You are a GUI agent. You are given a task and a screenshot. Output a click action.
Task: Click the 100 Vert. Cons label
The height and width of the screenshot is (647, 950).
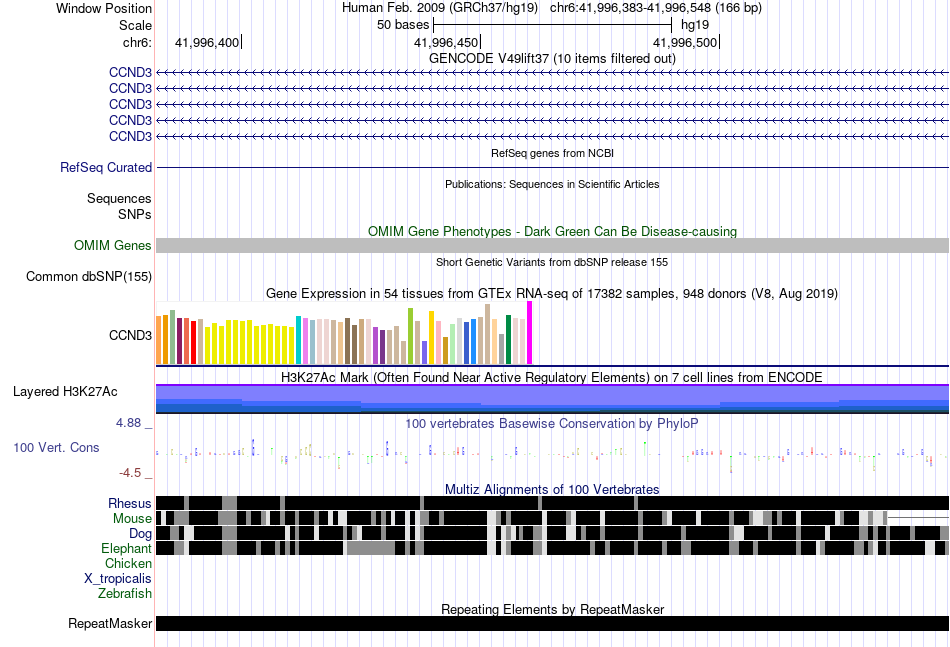(x=56, y=448)
